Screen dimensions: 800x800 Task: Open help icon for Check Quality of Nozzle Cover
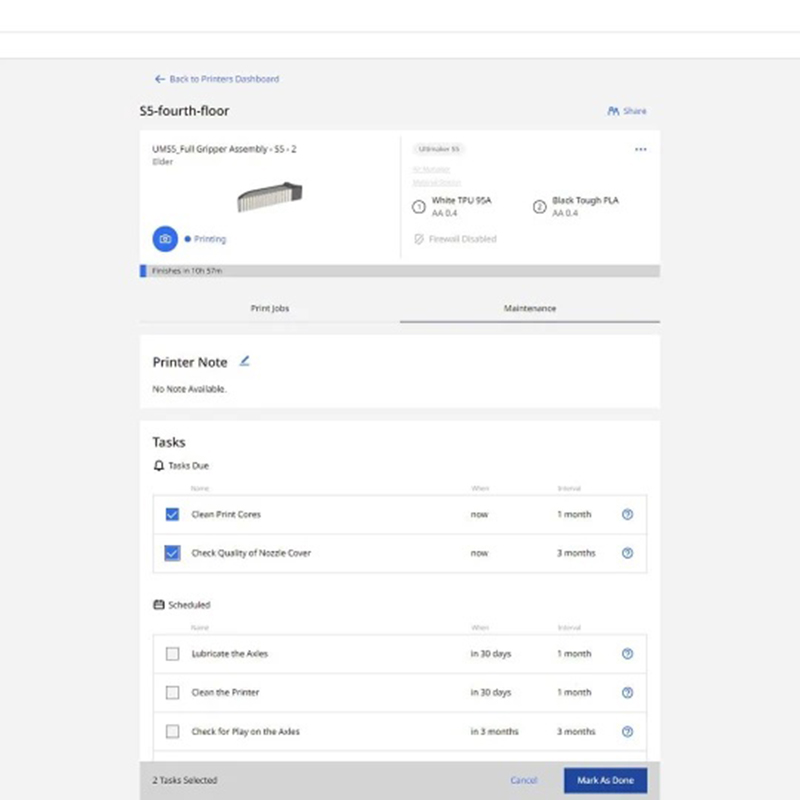[x=627, y=553]
